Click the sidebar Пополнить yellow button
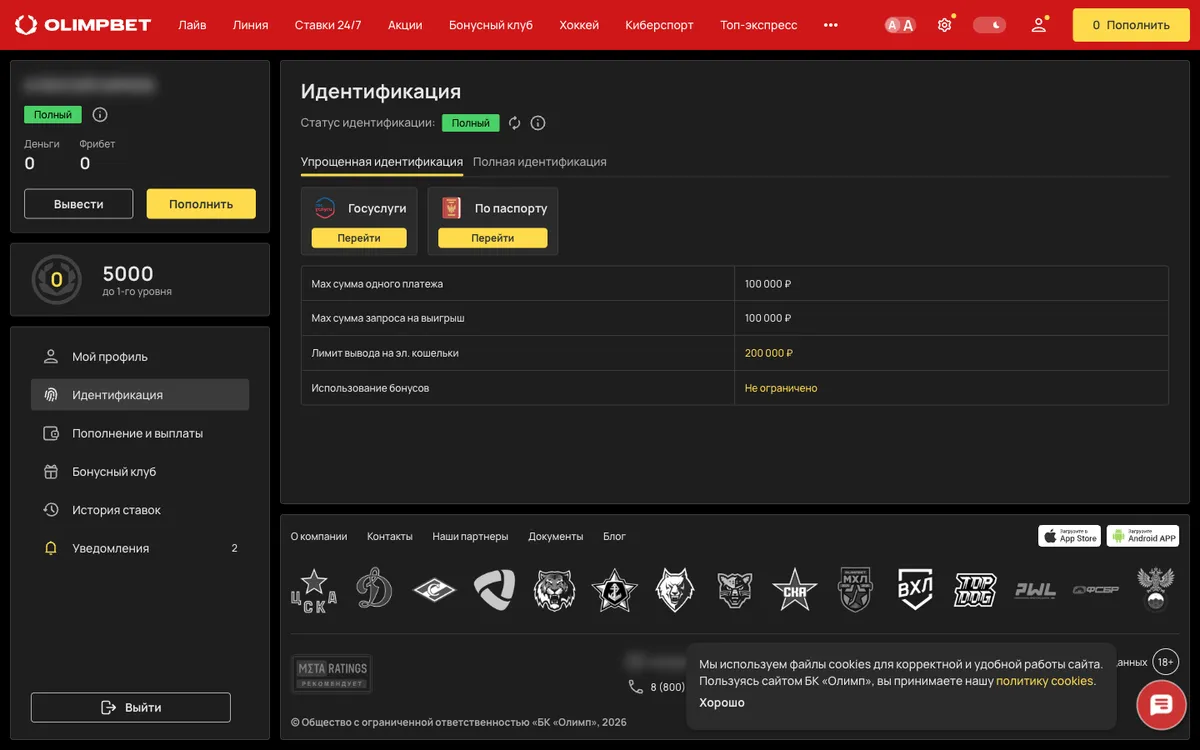This screenshot has width=1200, height=750. tap(201, 204)
